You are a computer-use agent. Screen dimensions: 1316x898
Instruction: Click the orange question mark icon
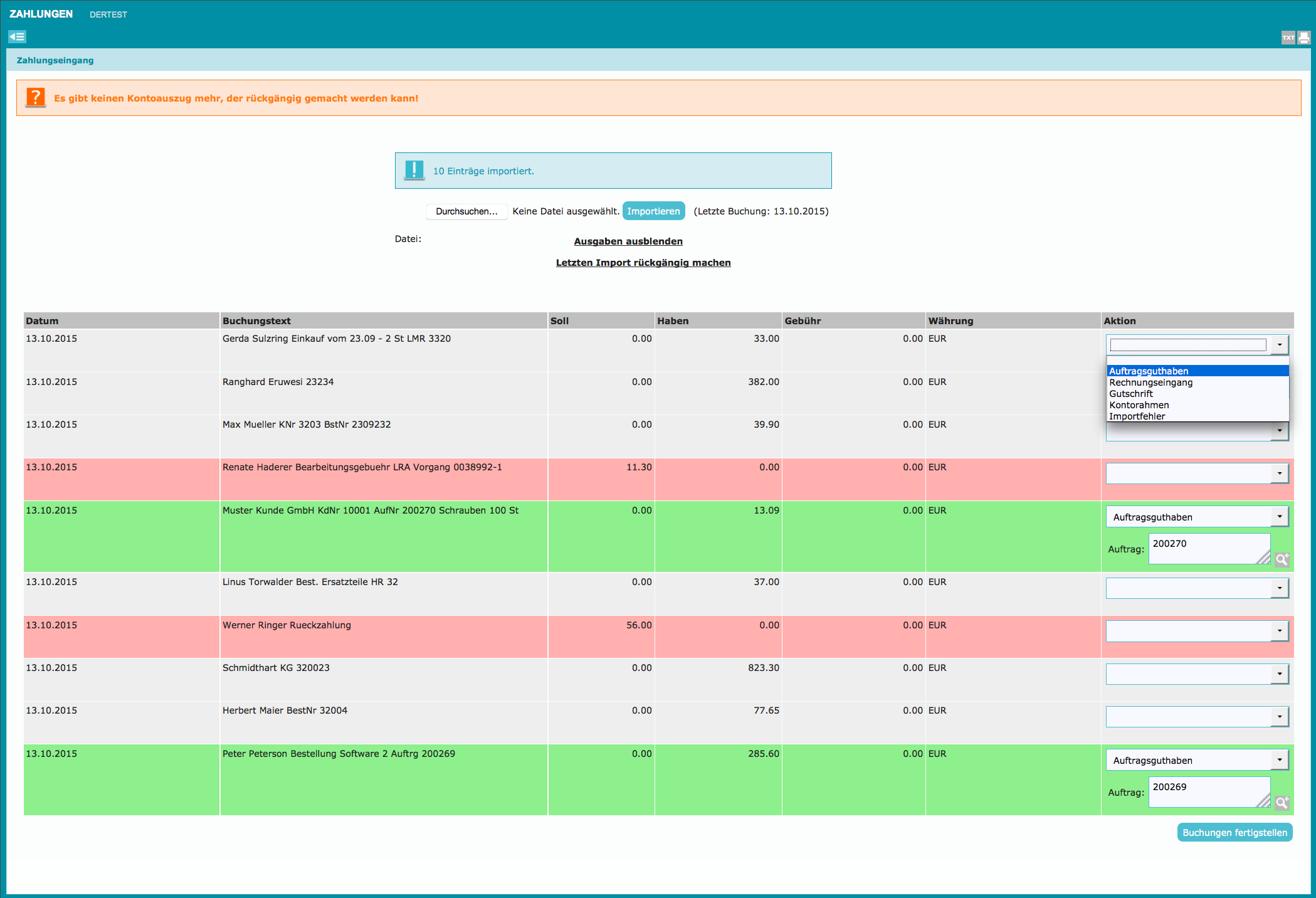[36, 98]
